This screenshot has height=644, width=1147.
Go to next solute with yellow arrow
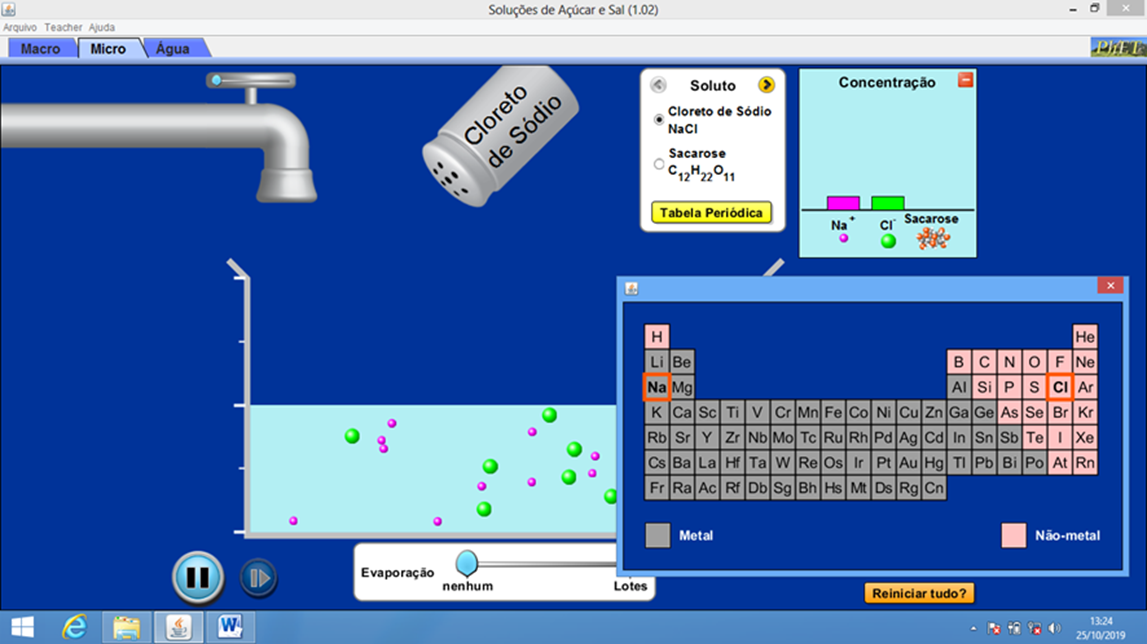pyautogui.click(x=766, y=85)
